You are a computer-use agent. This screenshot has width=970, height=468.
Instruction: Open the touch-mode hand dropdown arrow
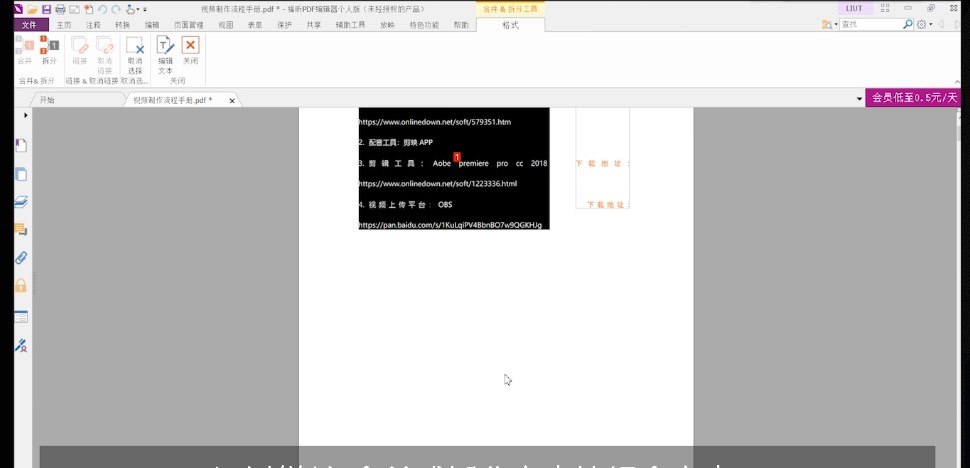tap(138, 9)
